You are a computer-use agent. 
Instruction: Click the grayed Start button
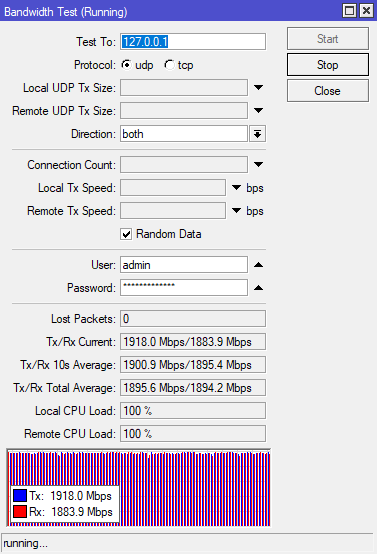click(328, 39)
